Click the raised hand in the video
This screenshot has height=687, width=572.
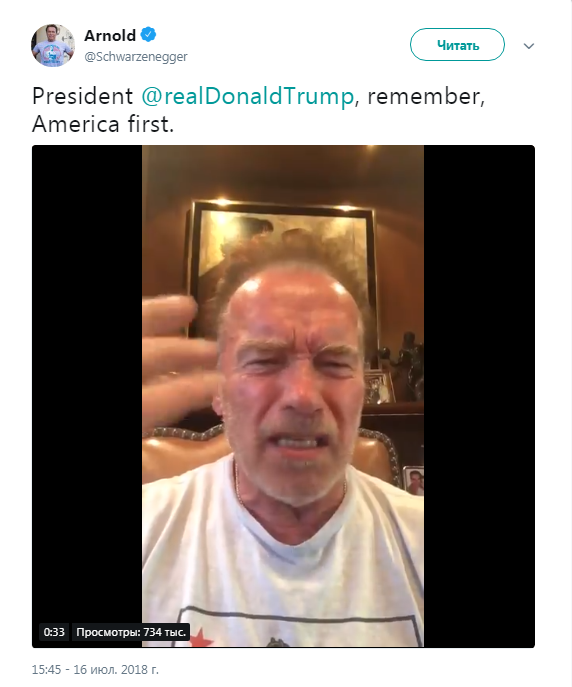175,359
